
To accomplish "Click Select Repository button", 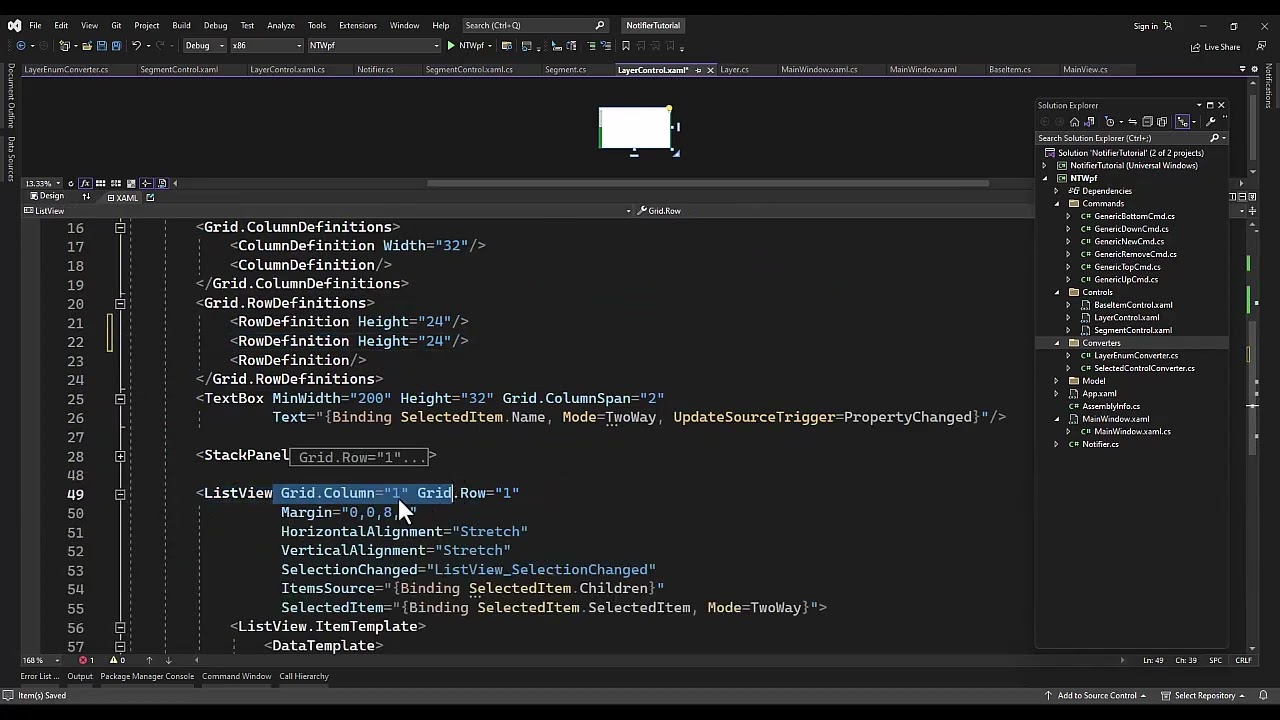I will (x=1204, y=695).
